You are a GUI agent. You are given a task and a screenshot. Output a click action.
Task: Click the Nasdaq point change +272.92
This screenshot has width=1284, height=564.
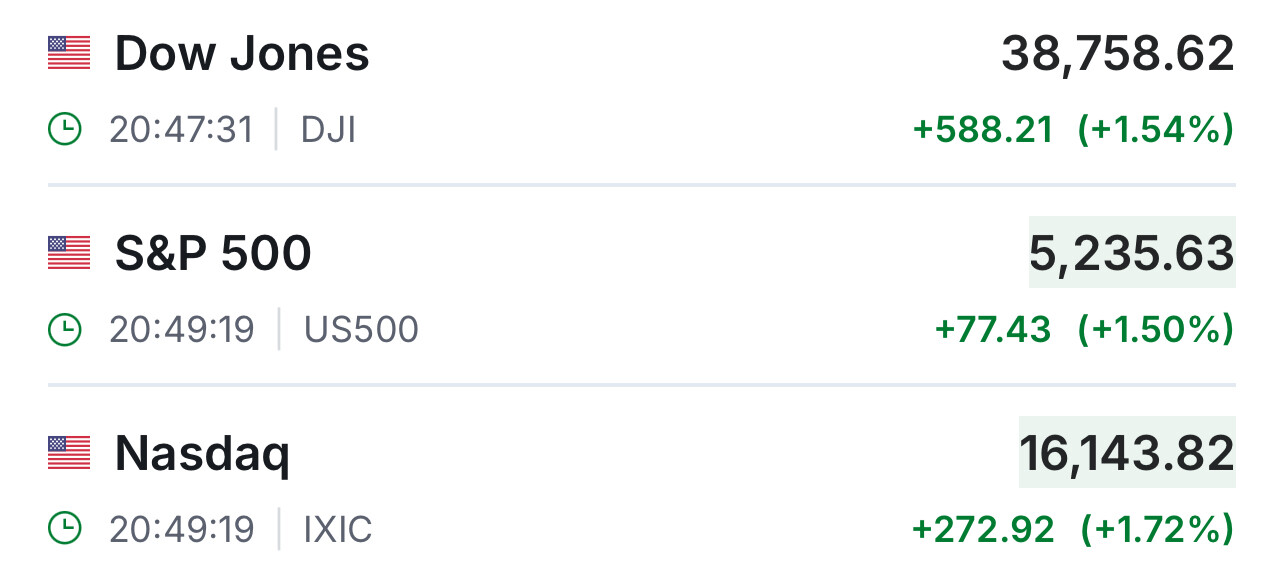pos(983,530)
